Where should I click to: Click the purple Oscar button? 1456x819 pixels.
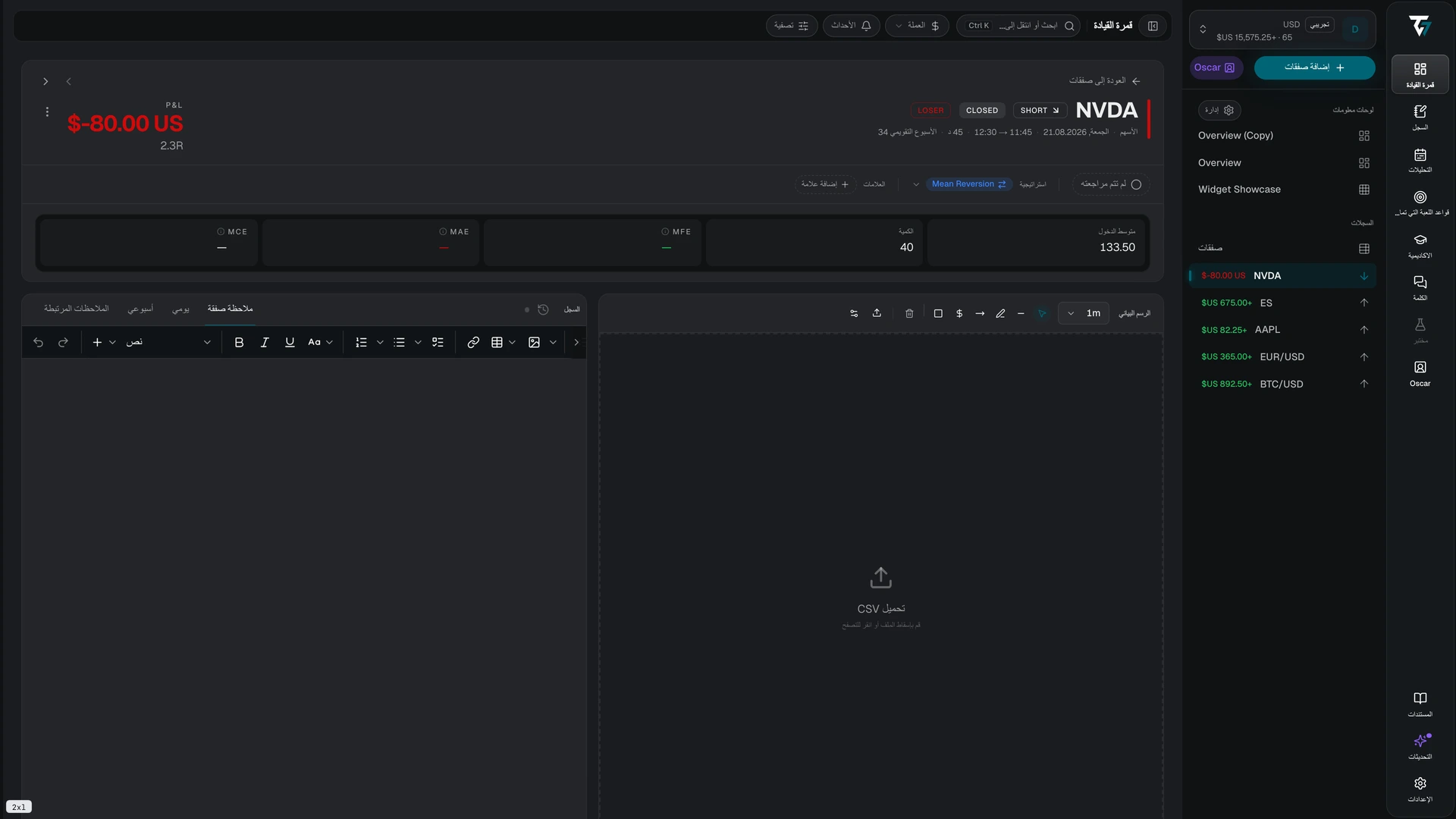pyautogui.click(x=1216, y=67)
